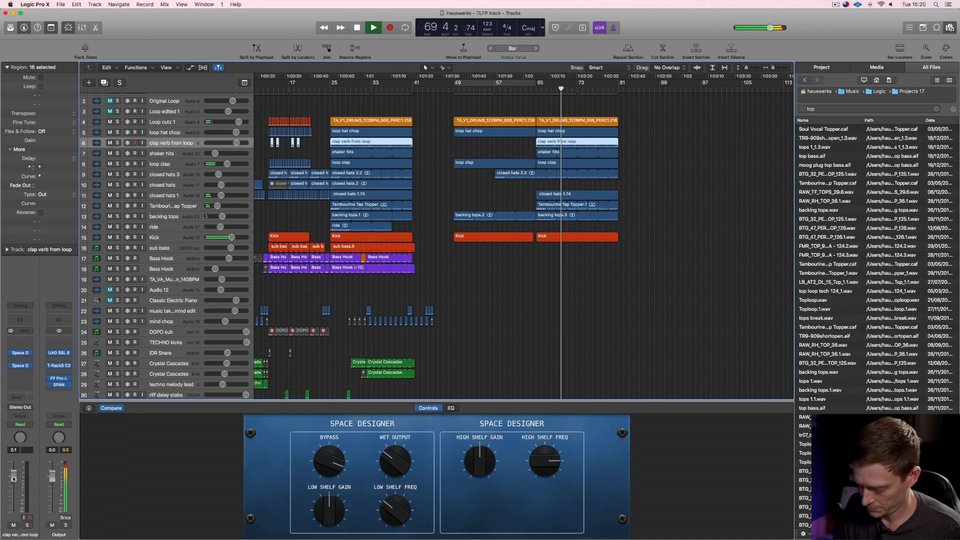Image resolution: width=960 pixels, height=540 pixels.
Task: Switch to the Project browser tab
Action: (821, 67)
